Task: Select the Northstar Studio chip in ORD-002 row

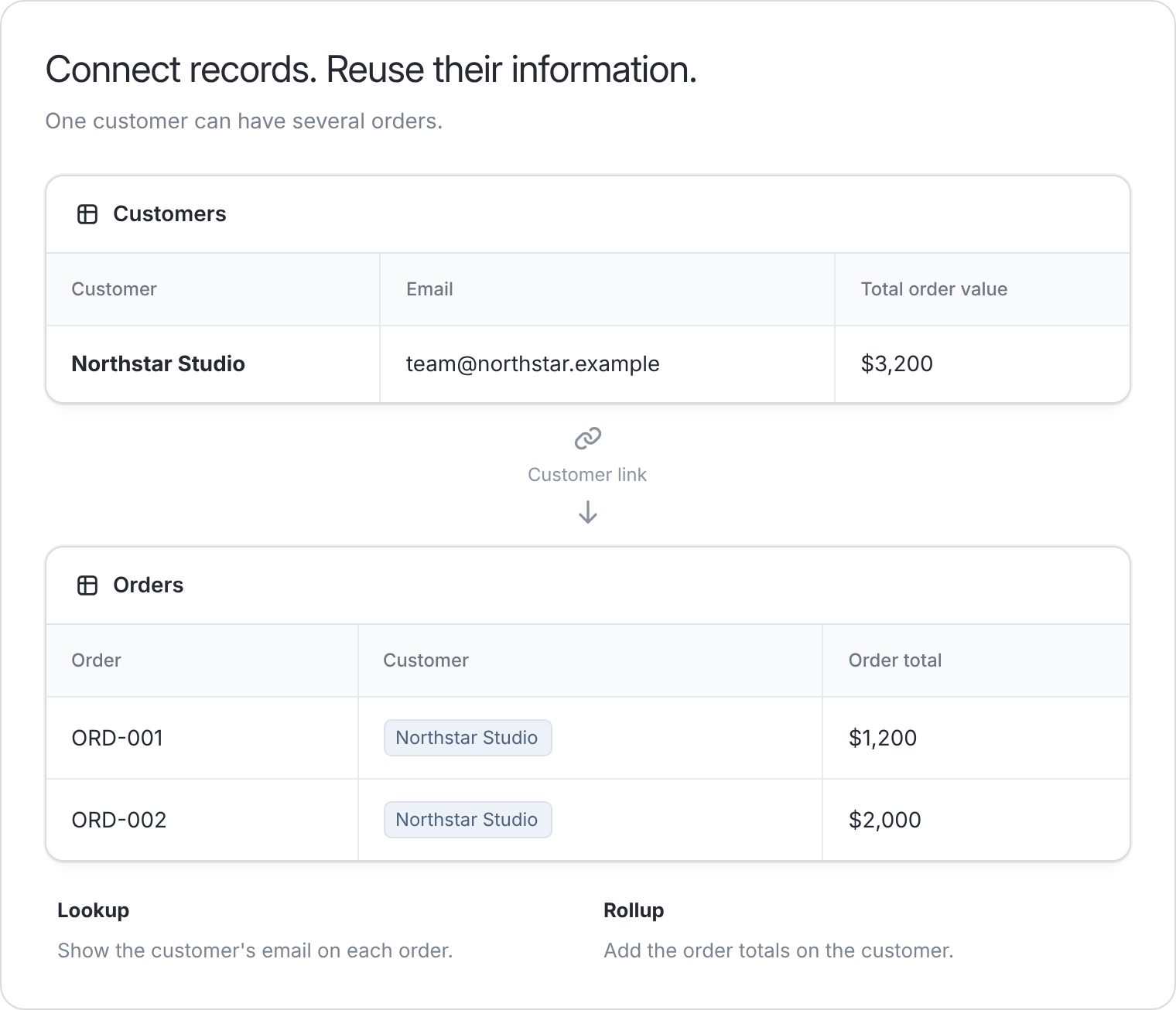Action: coord(467,820)
